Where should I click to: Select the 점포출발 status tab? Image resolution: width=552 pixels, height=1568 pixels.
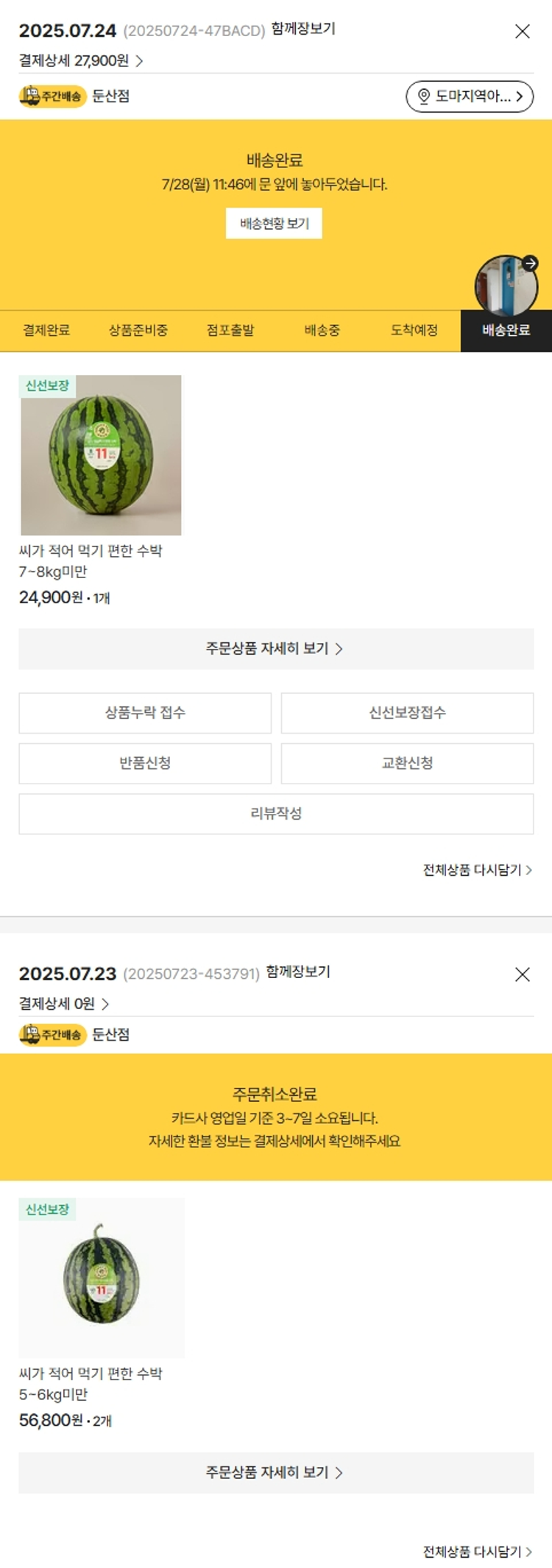click(230, 331)
